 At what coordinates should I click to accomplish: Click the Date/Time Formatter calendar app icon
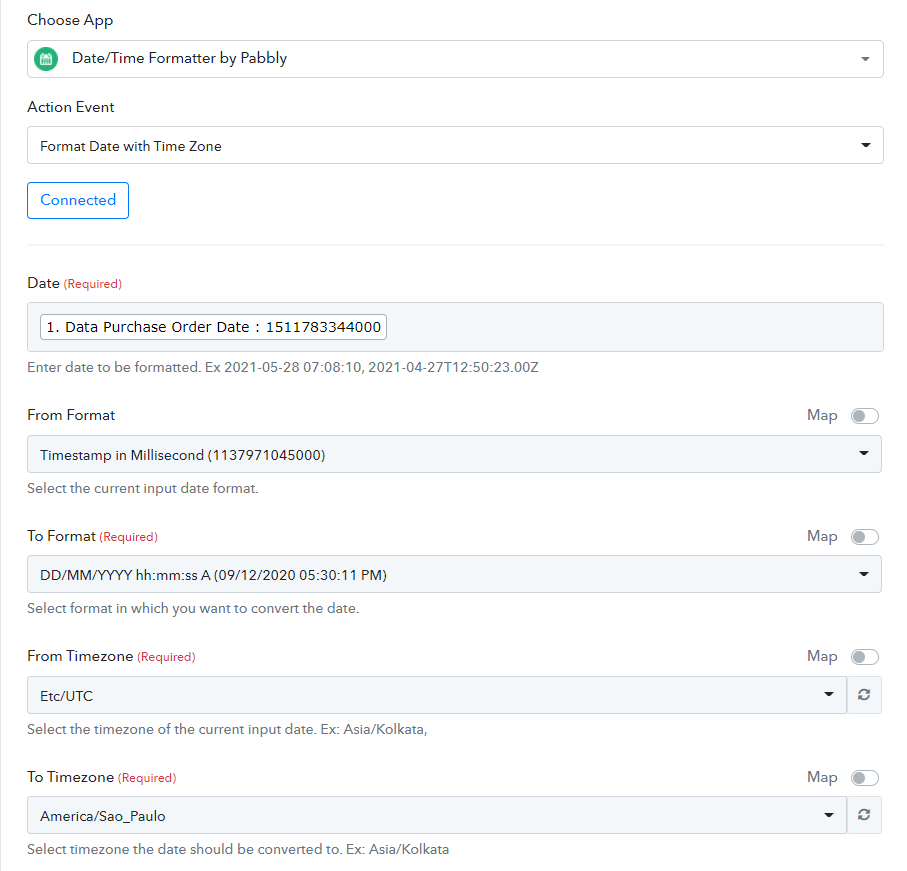[x=46, y=59]
